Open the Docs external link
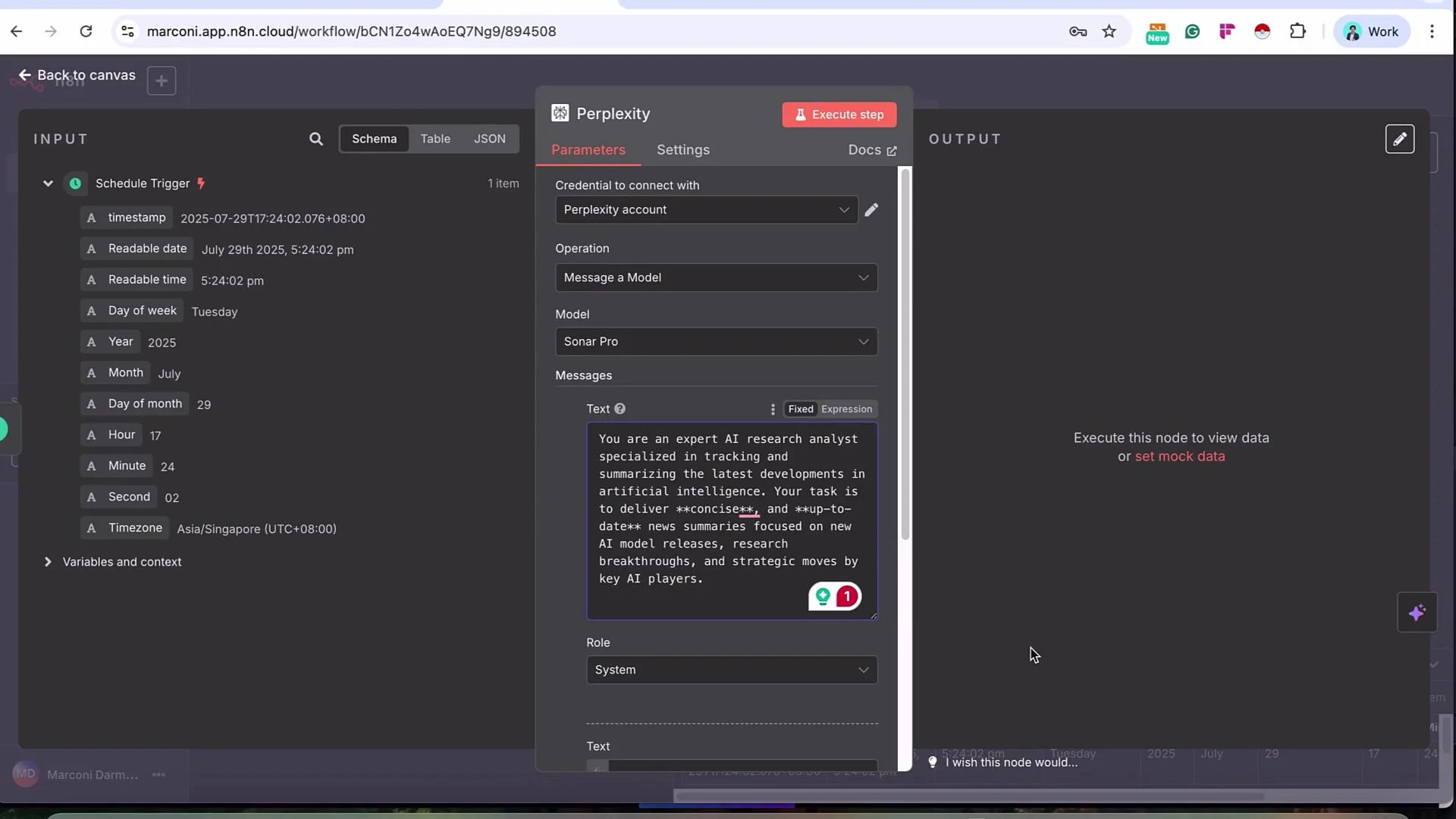 [872, 150]
